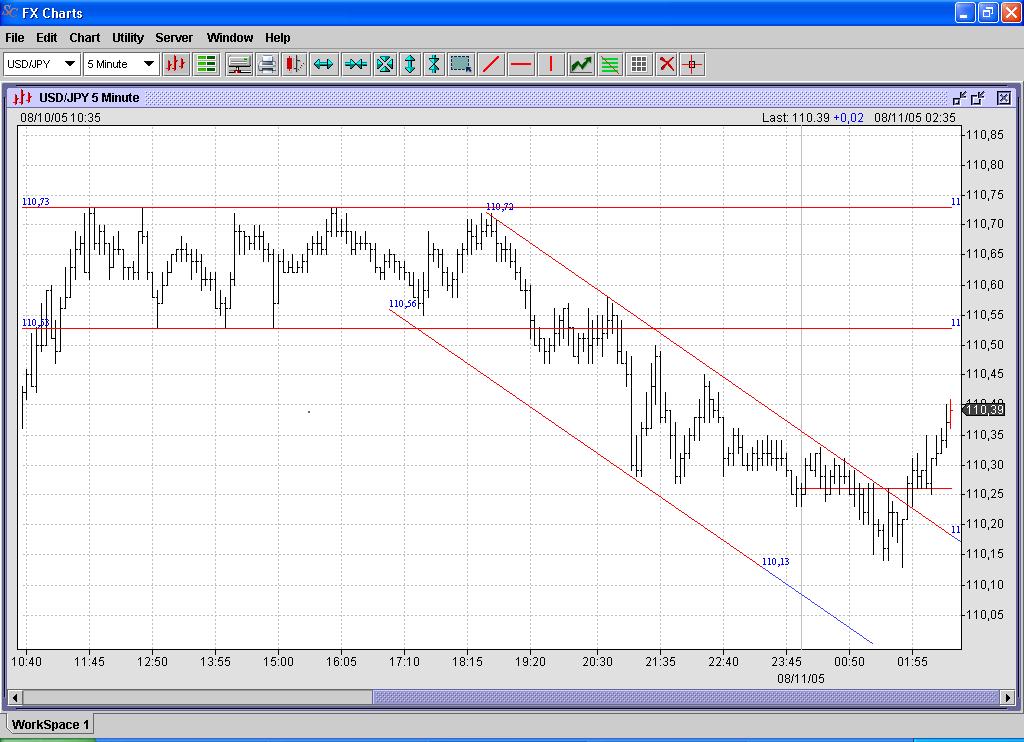Minimize the FX Charts window
The height and width of the screenshot is (742, 1024).
pos(965,12)
